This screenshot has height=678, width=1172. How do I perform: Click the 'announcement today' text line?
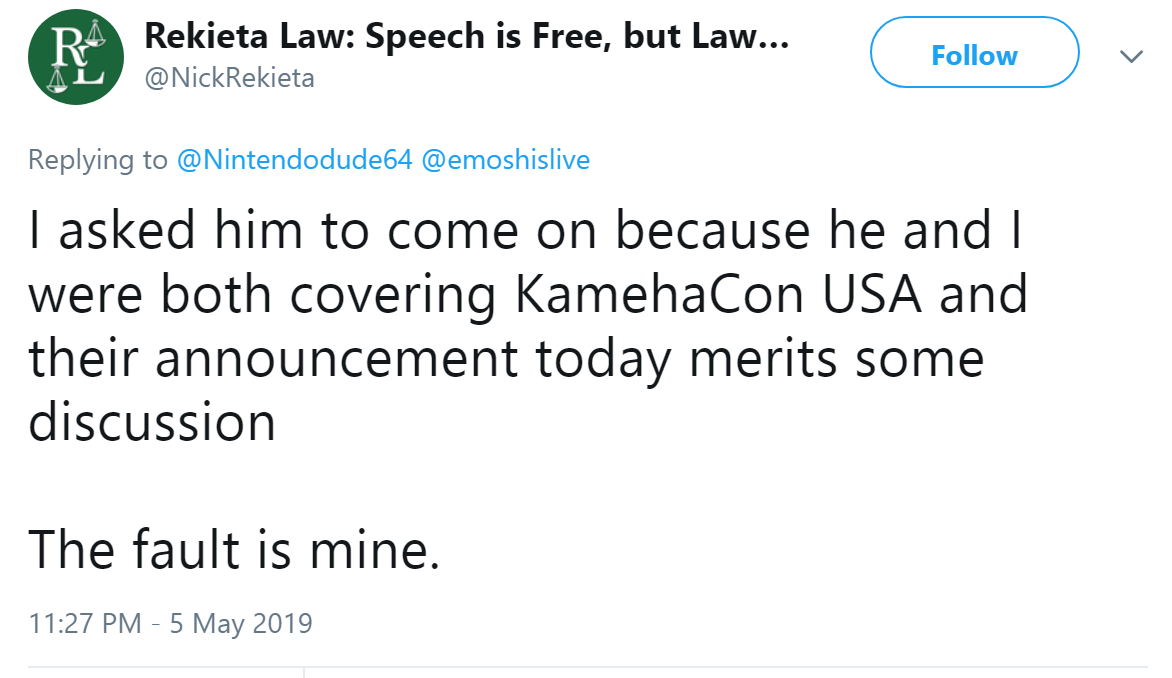[x=413, y=359]
